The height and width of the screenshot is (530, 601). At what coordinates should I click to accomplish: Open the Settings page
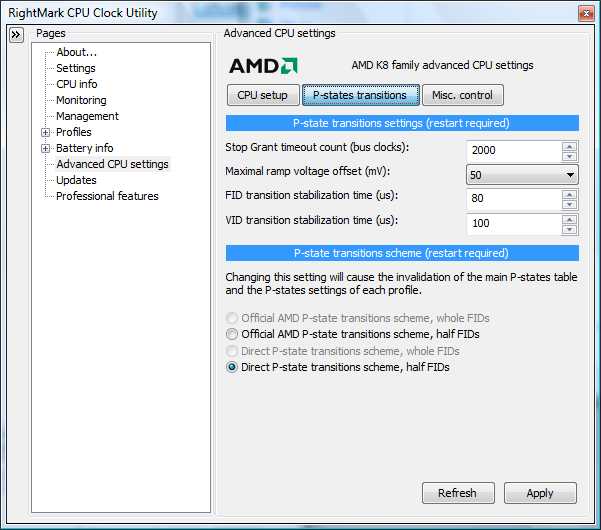pos(76,68)
